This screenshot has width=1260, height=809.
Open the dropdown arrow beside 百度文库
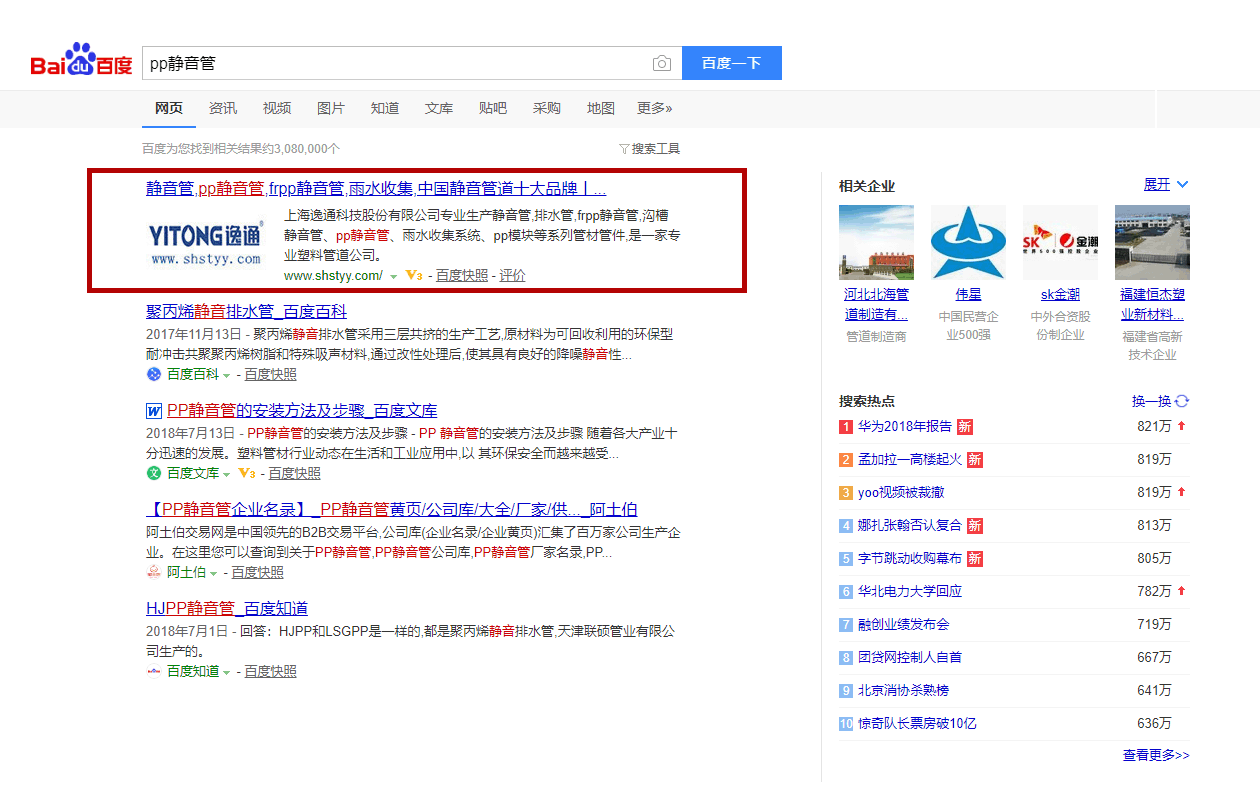(x=226, y=474)
